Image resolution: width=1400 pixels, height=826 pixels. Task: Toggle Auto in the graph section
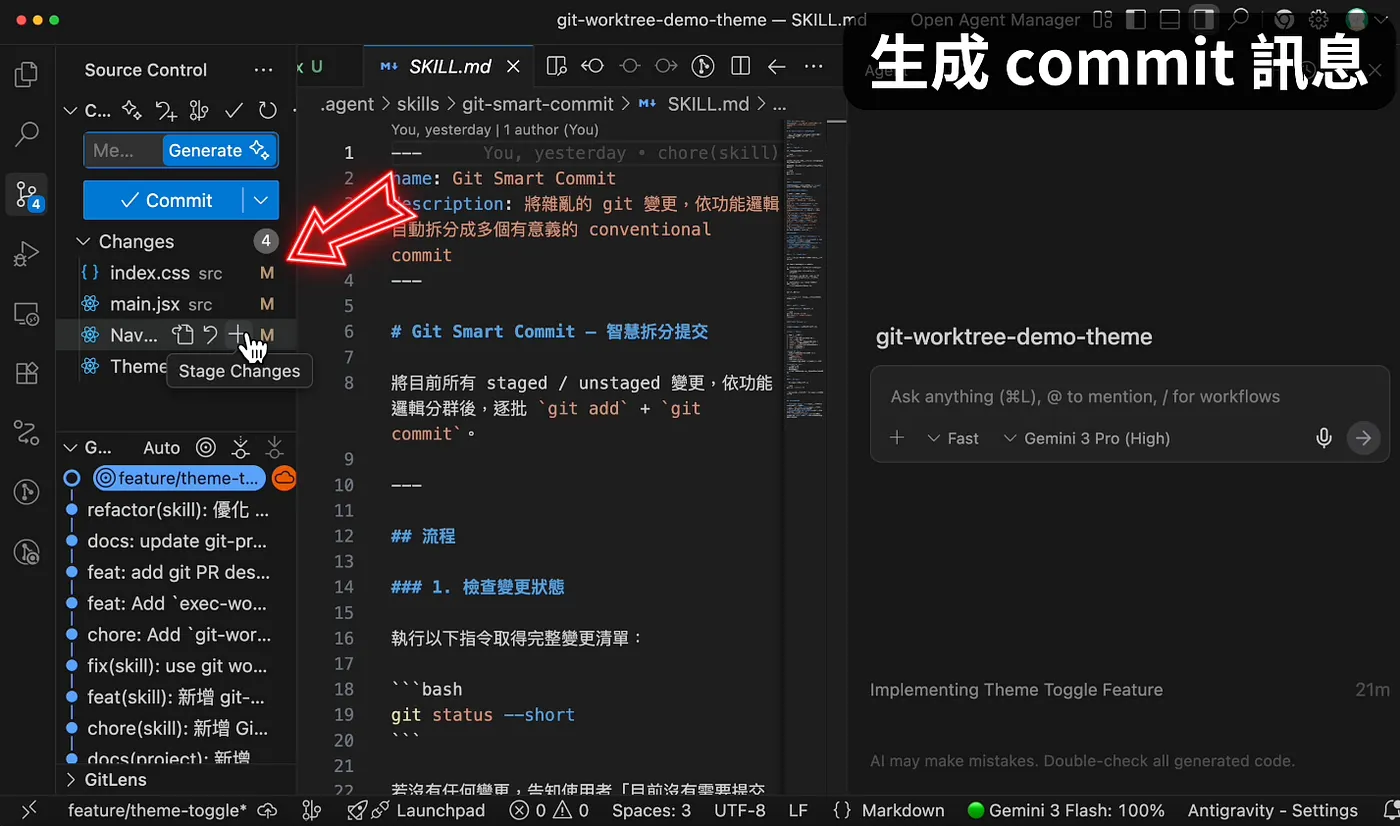161,448
